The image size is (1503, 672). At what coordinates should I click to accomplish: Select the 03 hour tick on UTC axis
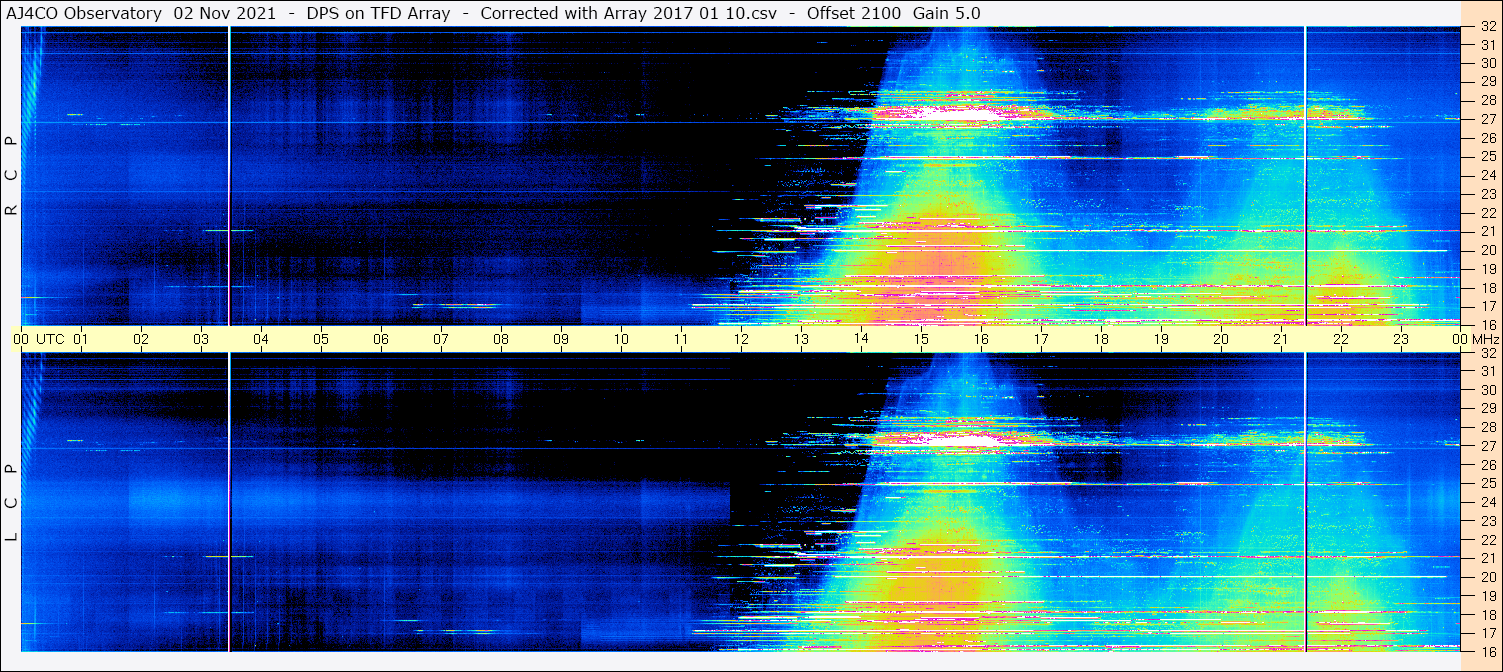point(200,339)
